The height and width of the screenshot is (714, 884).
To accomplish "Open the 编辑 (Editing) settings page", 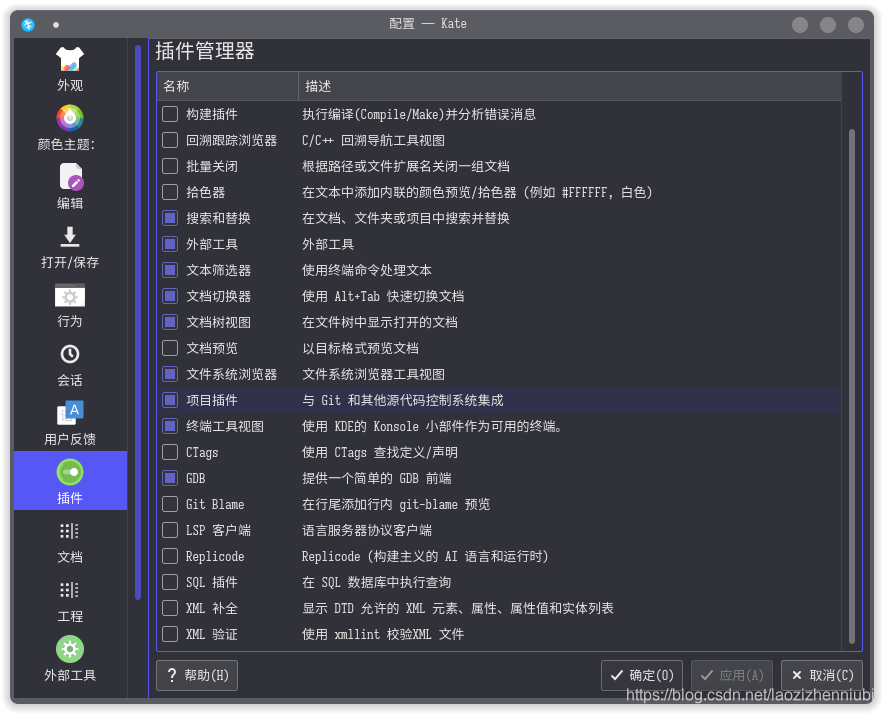I will point(70,187).
